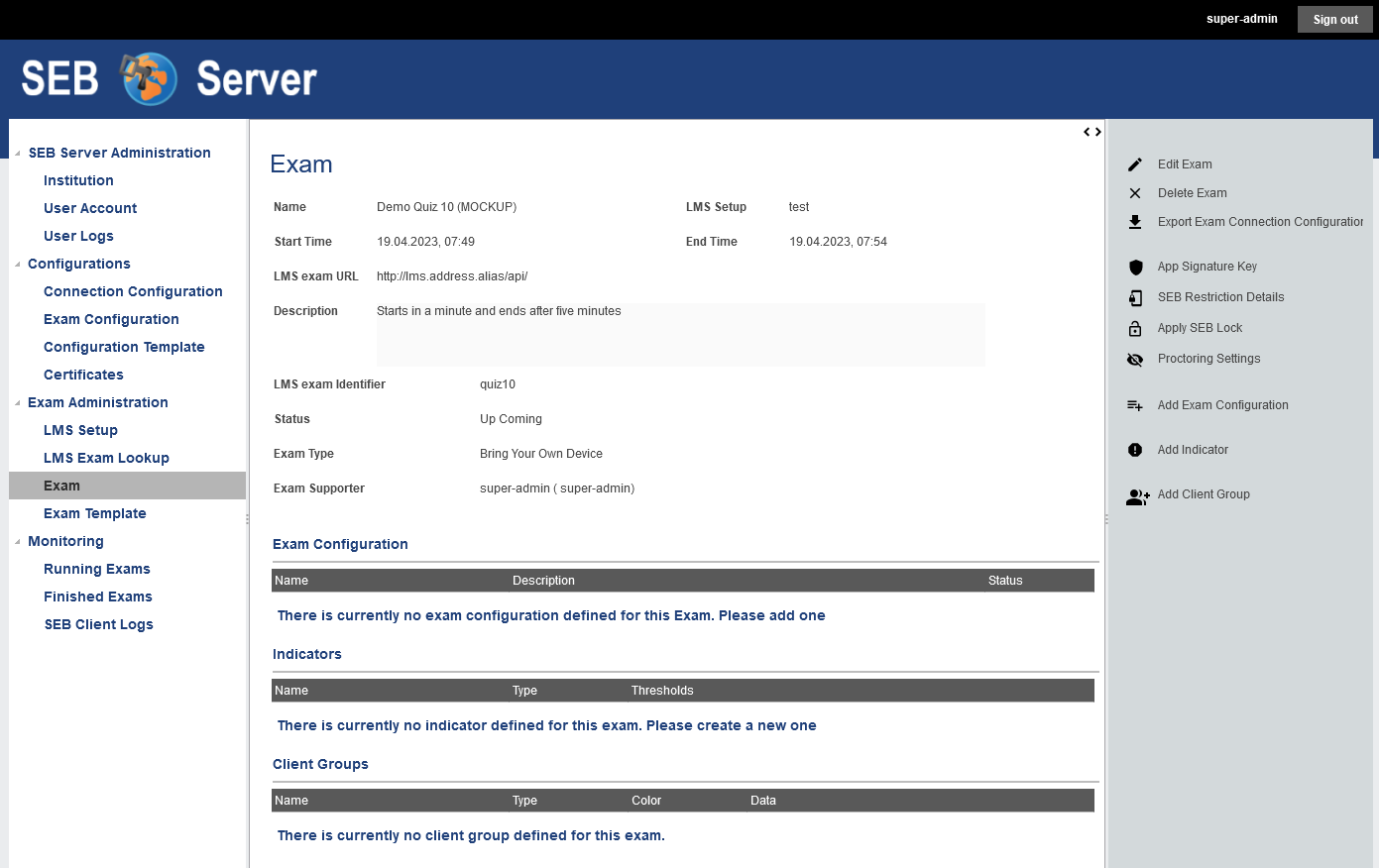Click the Add Client Group person icon
Screen dimensions: 1379x868
pos(1137,495)
